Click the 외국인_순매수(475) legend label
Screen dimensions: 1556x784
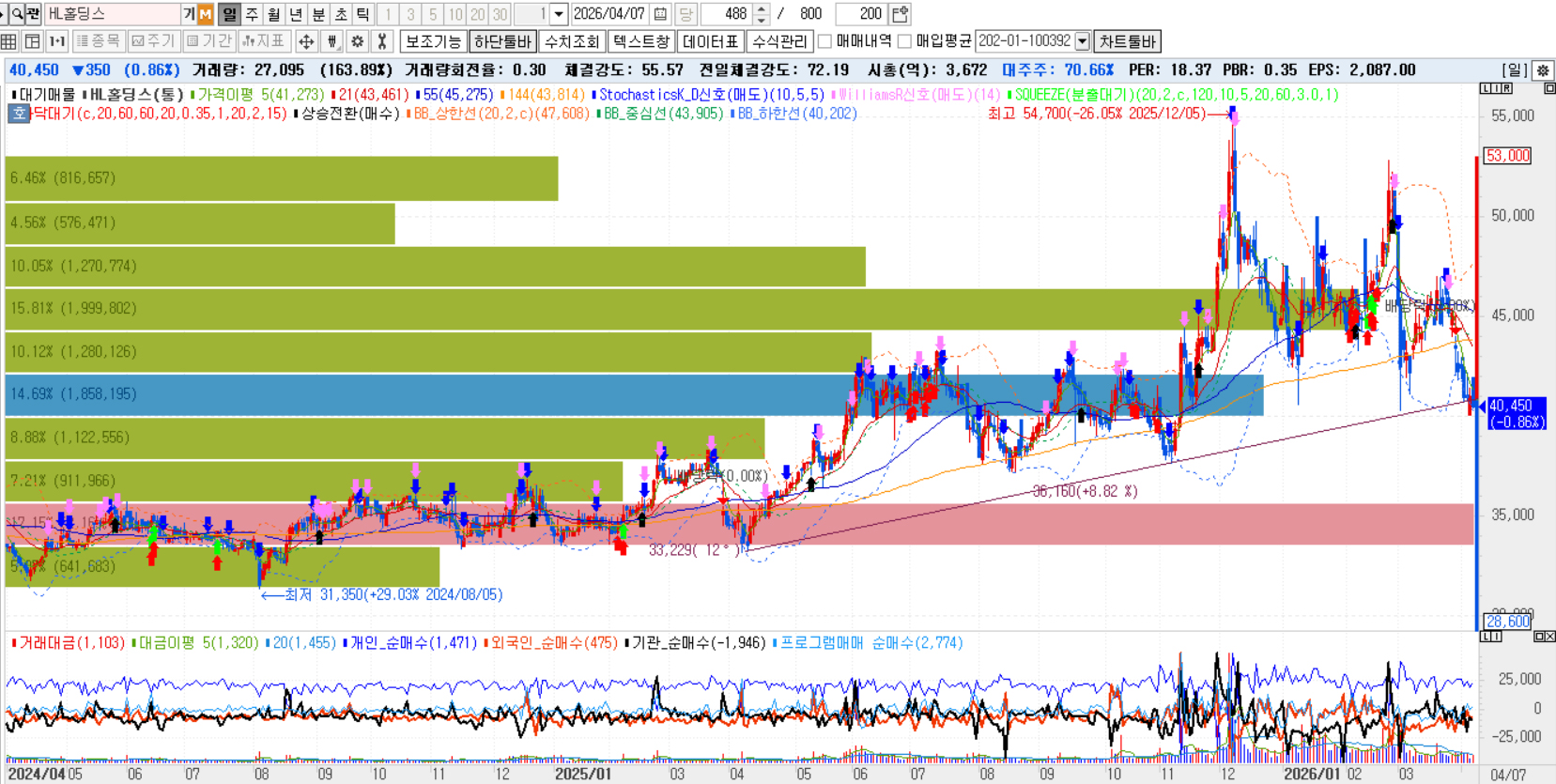pyautogui.click(x=551, y=643)
